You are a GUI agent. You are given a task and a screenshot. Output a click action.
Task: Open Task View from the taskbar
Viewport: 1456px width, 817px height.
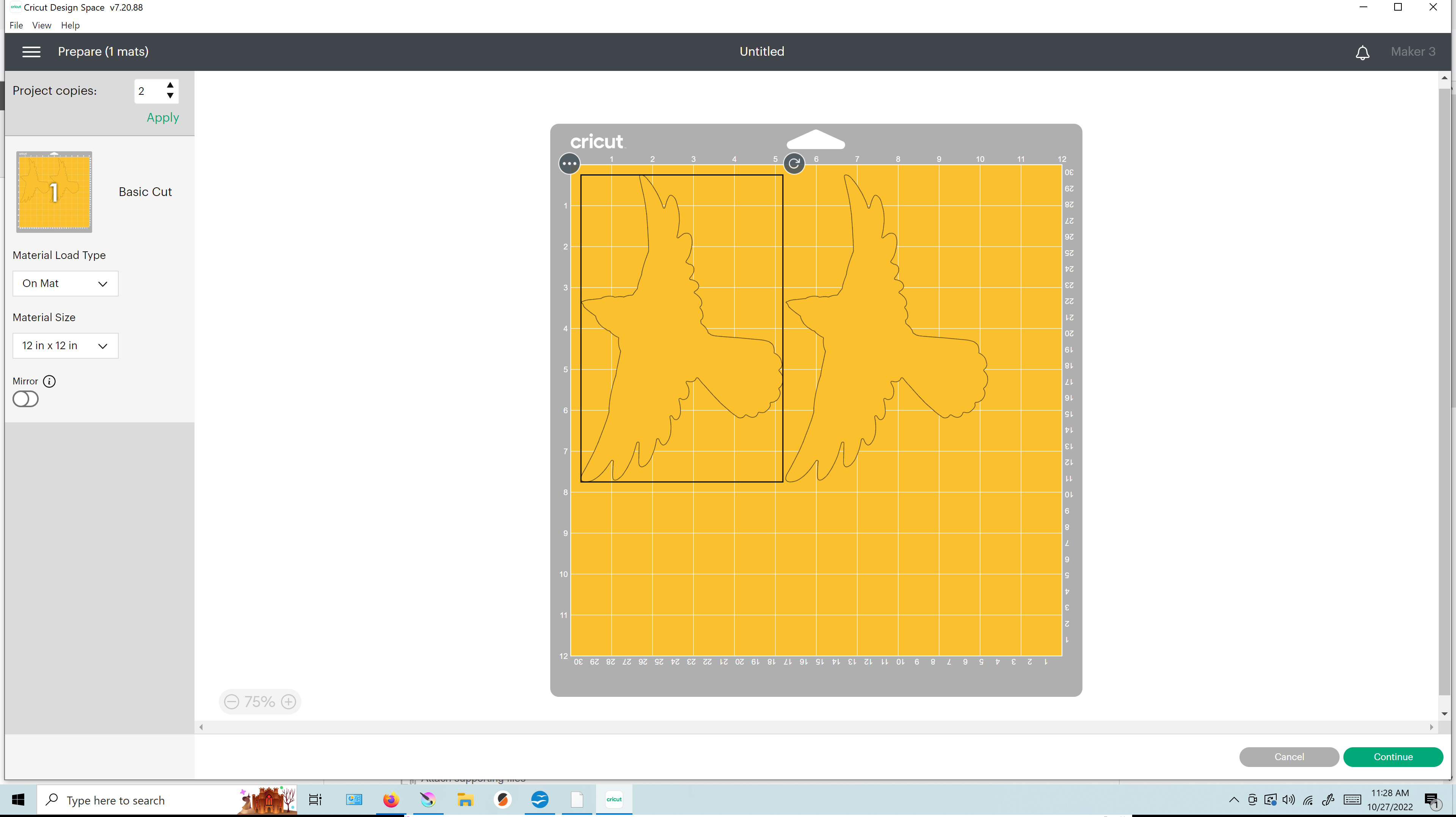[x=315, y=800]
